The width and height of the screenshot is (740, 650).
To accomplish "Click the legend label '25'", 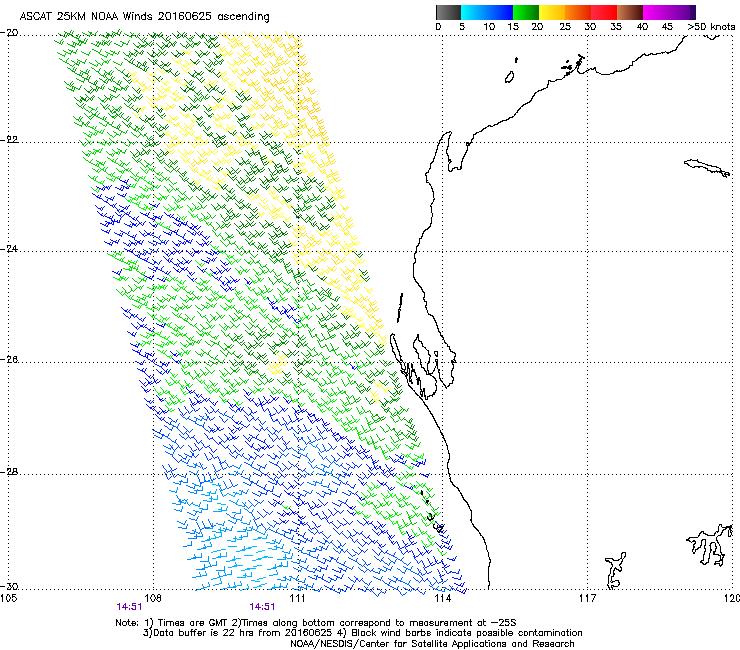I will pyautogui.click(x=565, y=27).
